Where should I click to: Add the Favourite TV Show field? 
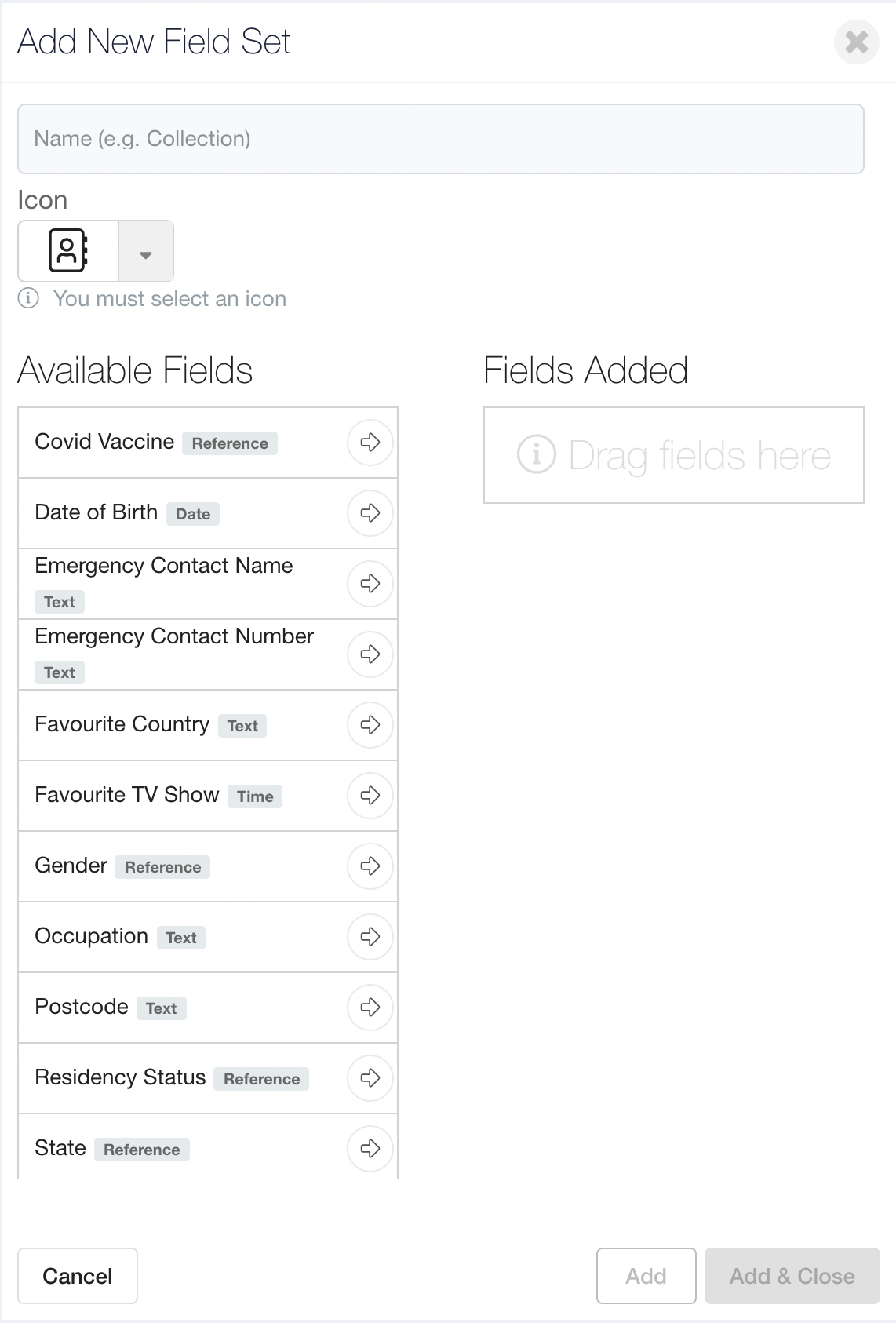point(369,796)
